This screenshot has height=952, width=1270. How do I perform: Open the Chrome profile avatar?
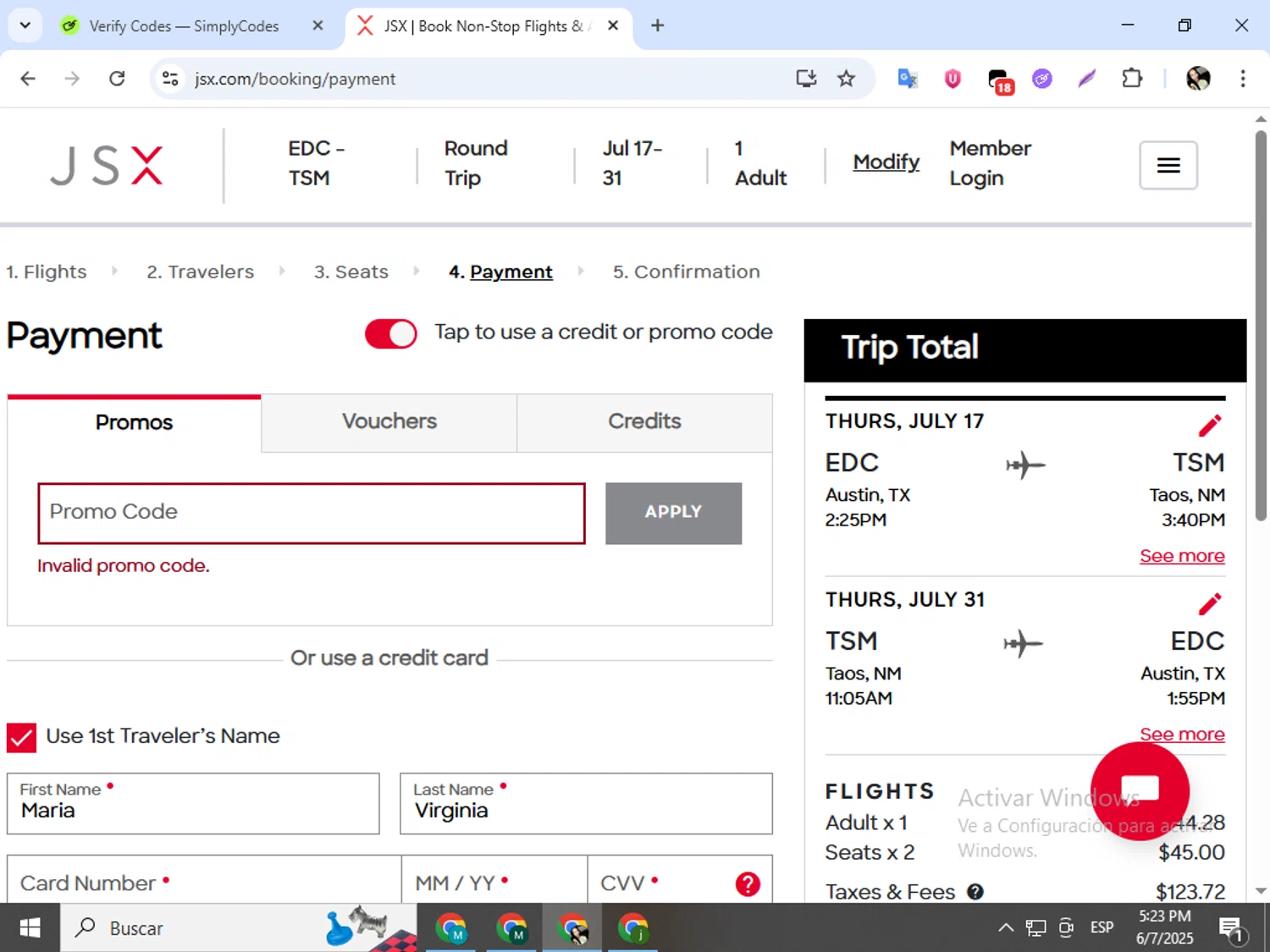click(1198, 79)
